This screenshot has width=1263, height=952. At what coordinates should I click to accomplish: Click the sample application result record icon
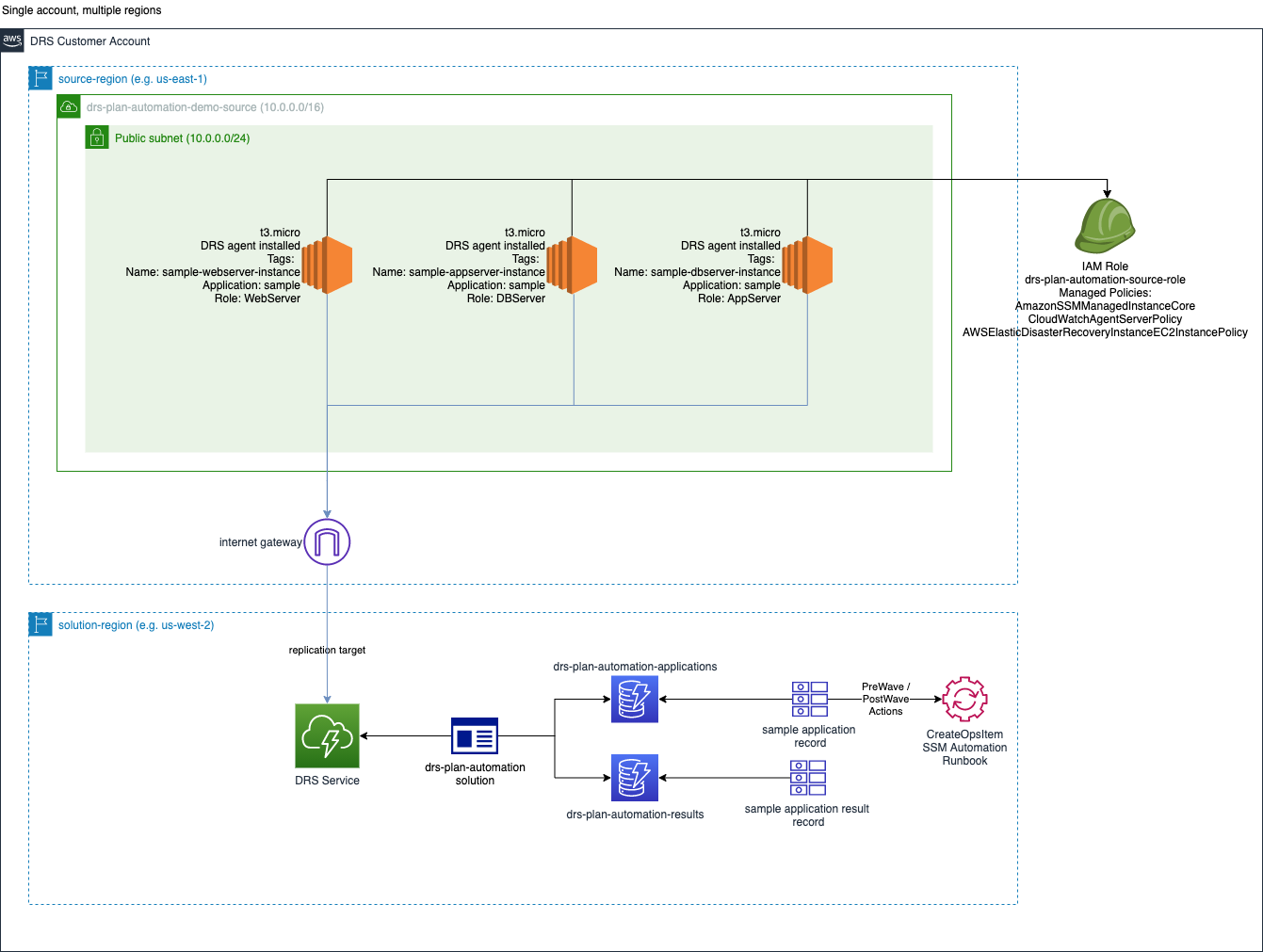point(808,778)
